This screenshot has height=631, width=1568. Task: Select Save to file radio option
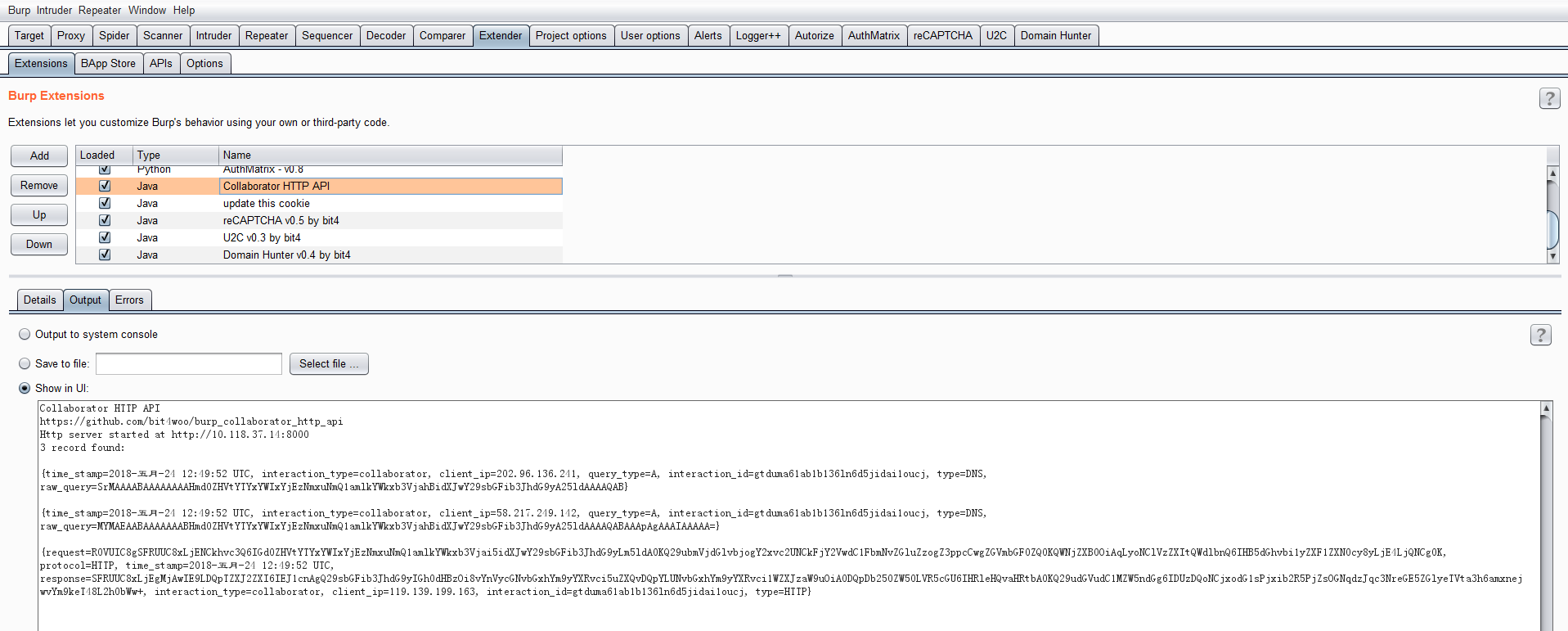(x=25, y=363)
